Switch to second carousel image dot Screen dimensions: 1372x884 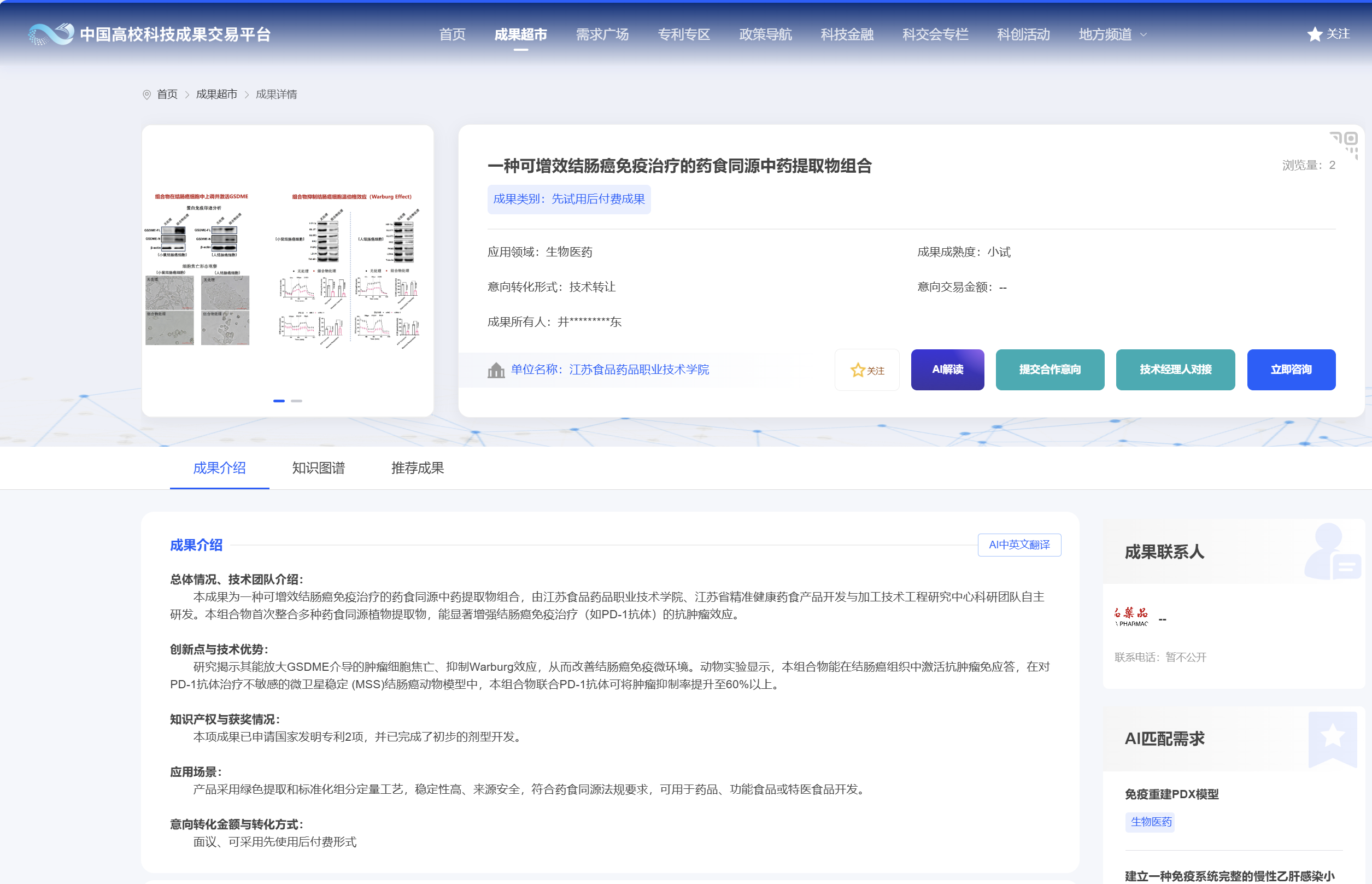pyautogui.click(x=297, y=401)
